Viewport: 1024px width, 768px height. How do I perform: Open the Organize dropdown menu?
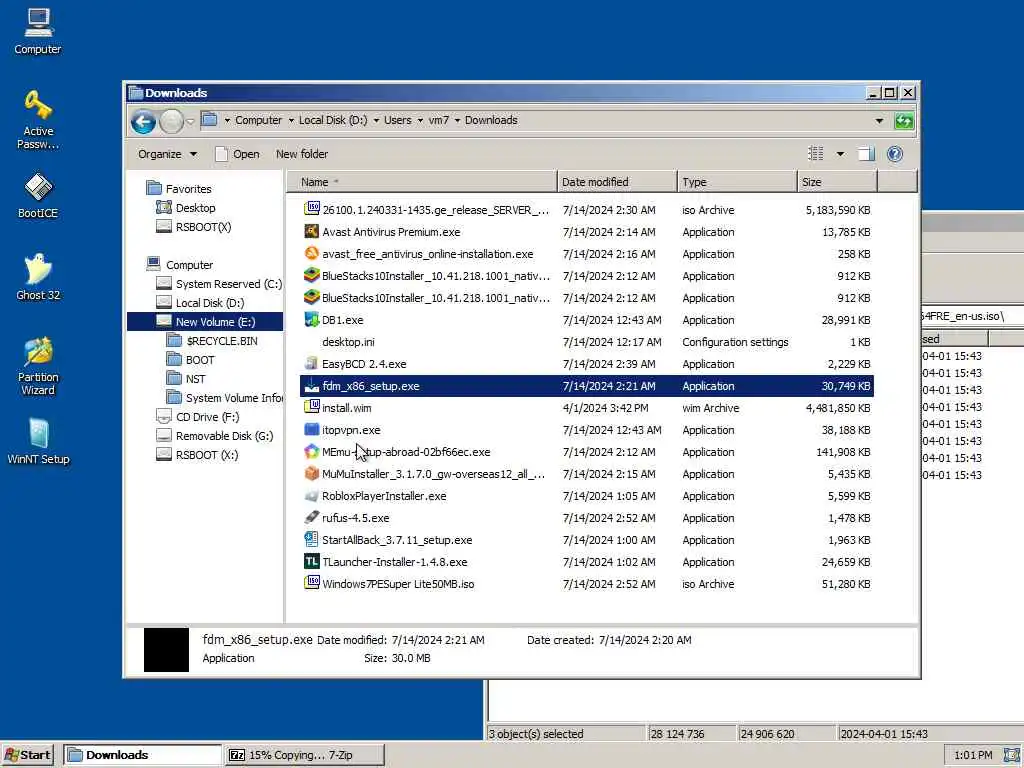pos(167,154)
